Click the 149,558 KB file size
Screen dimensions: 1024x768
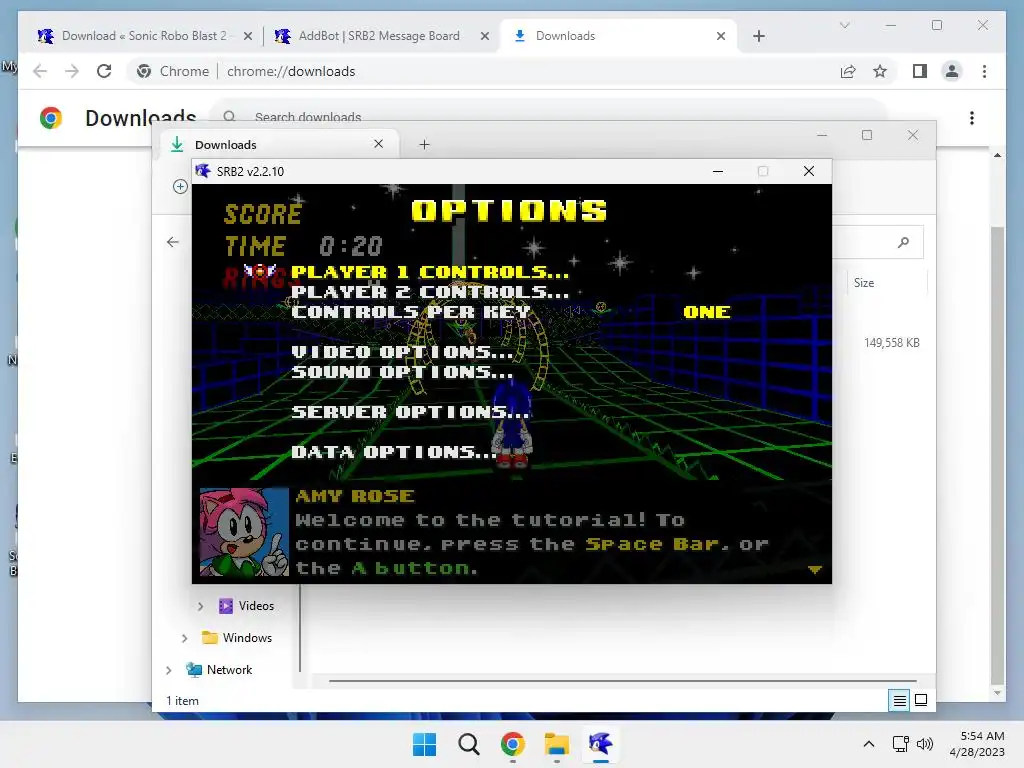(x=891, y=343)
